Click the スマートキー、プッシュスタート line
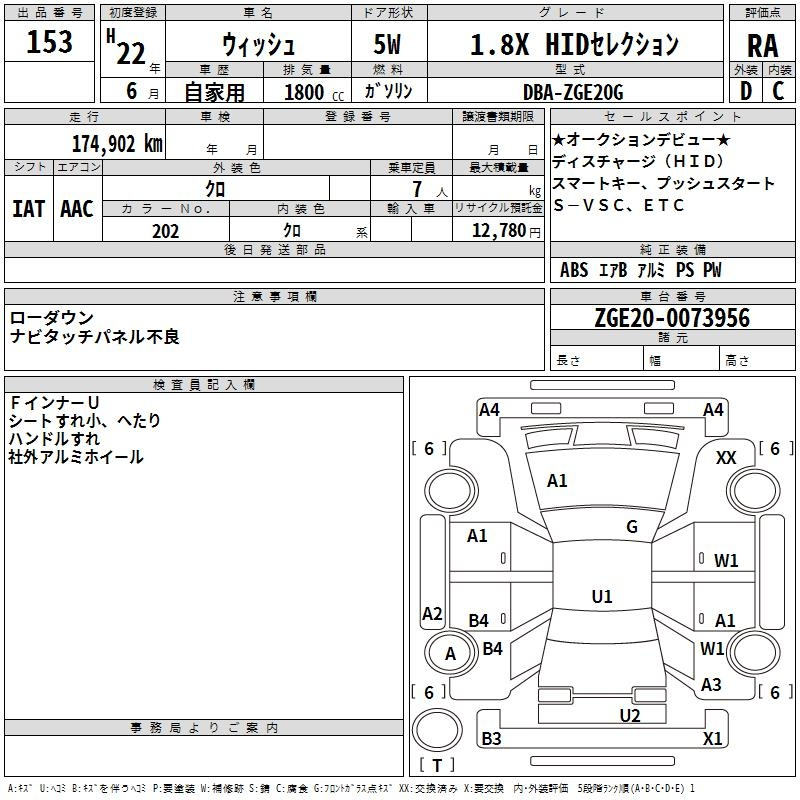The height and width of the screenshot is (800, 800). click(x=663, y=183)
